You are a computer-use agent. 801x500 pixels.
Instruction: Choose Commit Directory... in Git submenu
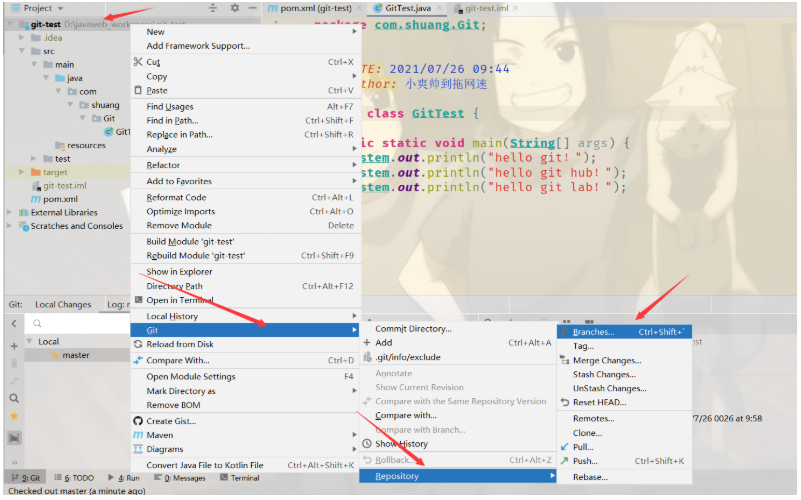(458, 329)
